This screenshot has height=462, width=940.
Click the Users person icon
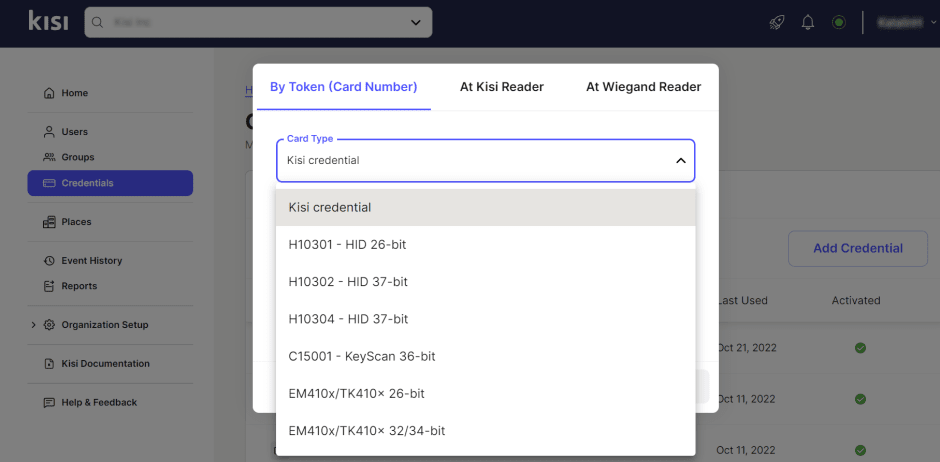click(49, 132)
